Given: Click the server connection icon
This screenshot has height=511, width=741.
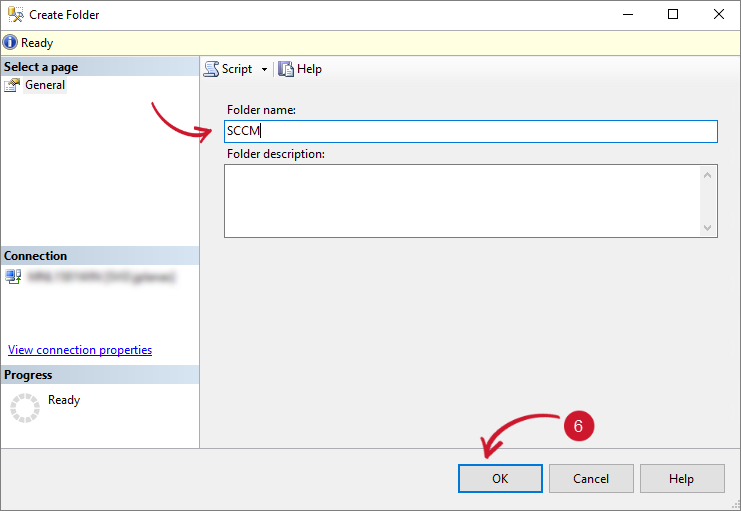Looking at the screenshot, I should tap(13, 277).
